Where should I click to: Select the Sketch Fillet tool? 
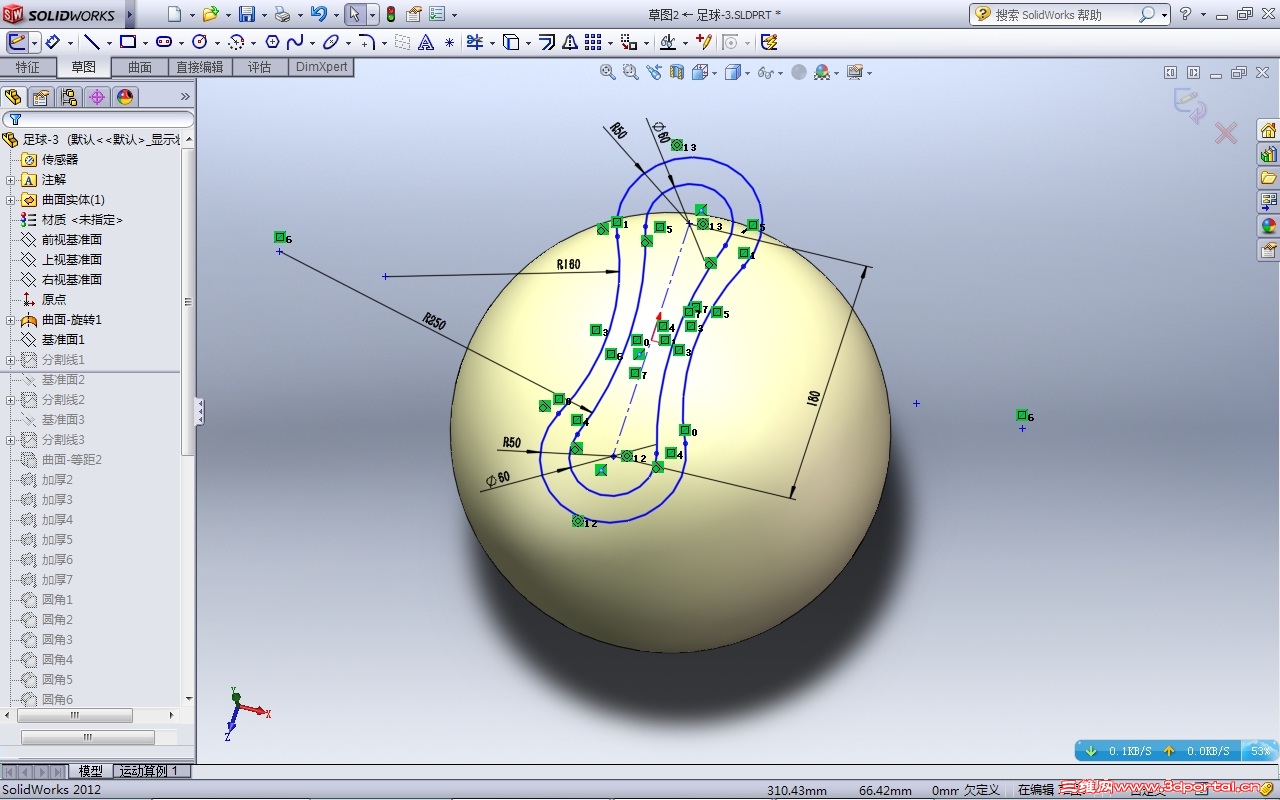click(x=367, y=42)
